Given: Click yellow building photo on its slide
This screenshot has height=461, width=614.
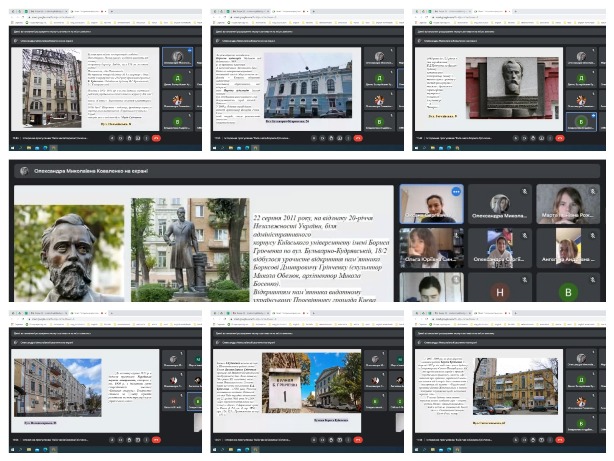Looking at the screenshot, I should click(x=516, y=386).
